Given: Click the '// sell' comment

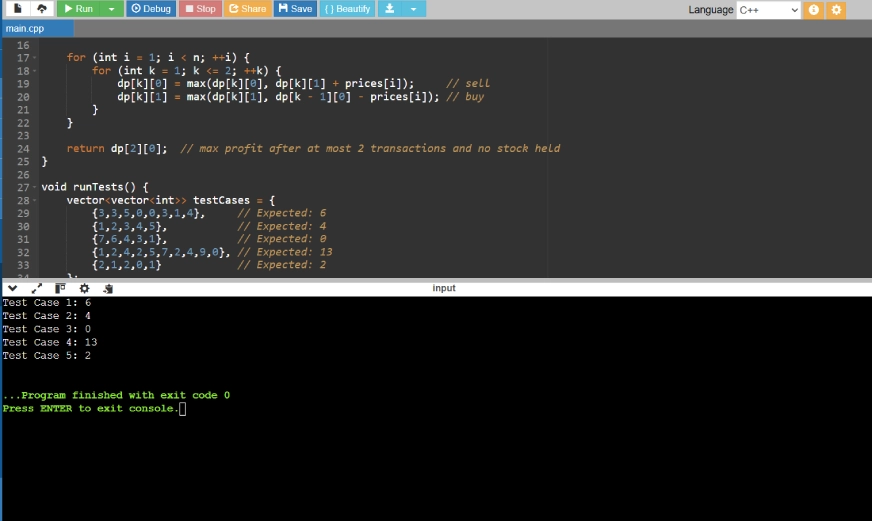Looking at the screenshot, I should coord(468,83).
